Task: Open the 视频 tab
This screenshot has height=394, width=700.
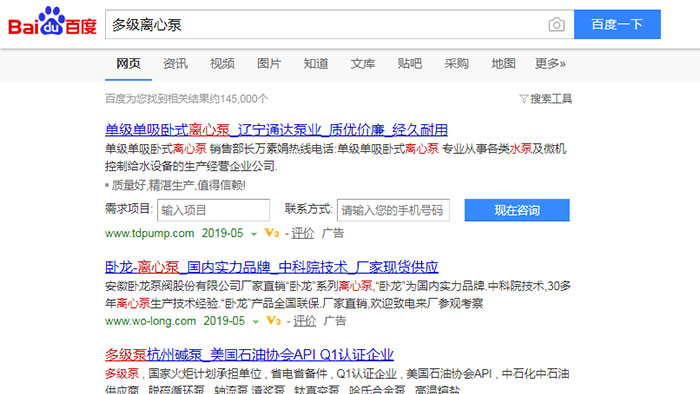Action: 222,64
